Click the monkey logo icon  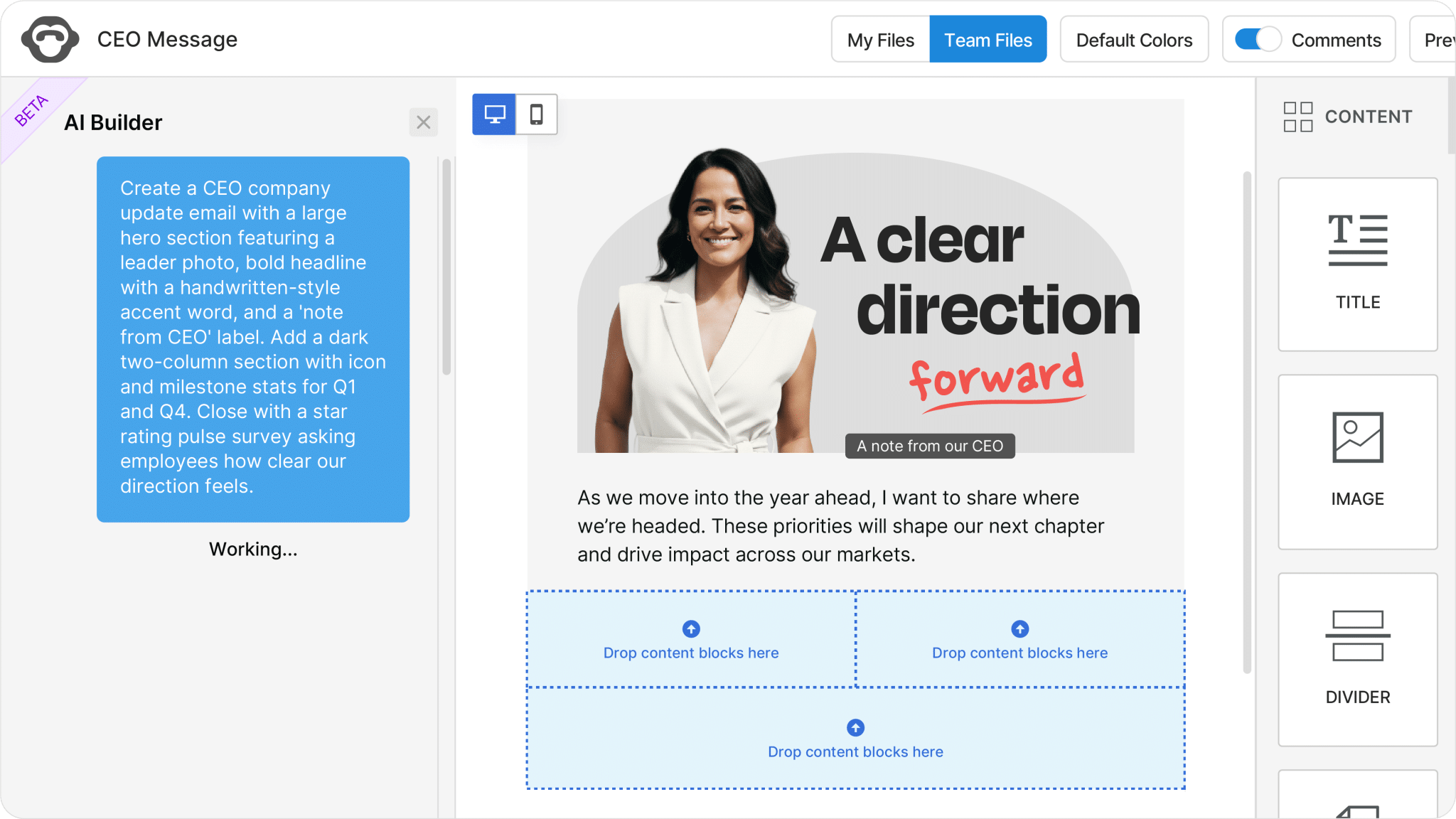50,39
